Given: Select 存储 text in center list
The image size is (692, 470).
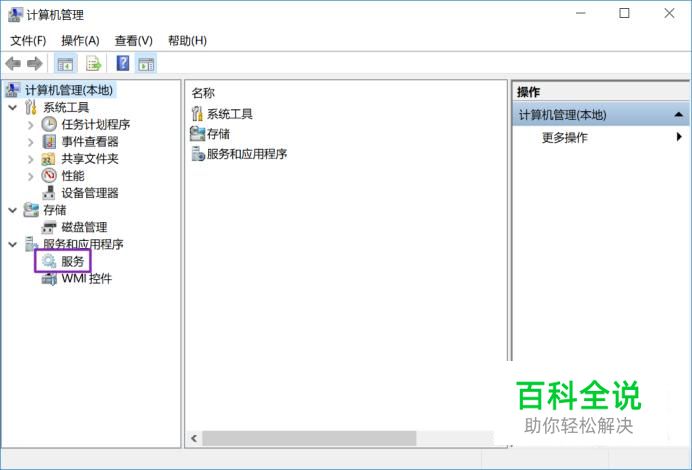Looking at the screenshot, I should (218, 134).
